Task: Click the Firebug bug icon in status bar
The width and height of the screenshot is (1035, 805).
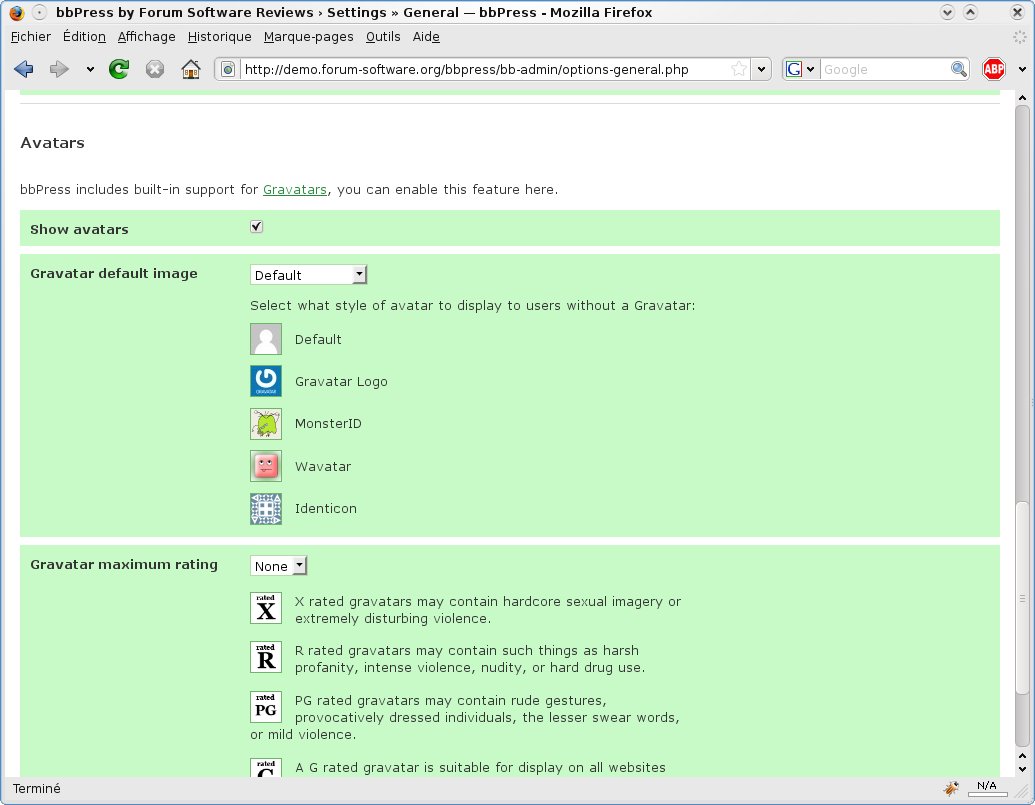Action: (951, 788)
